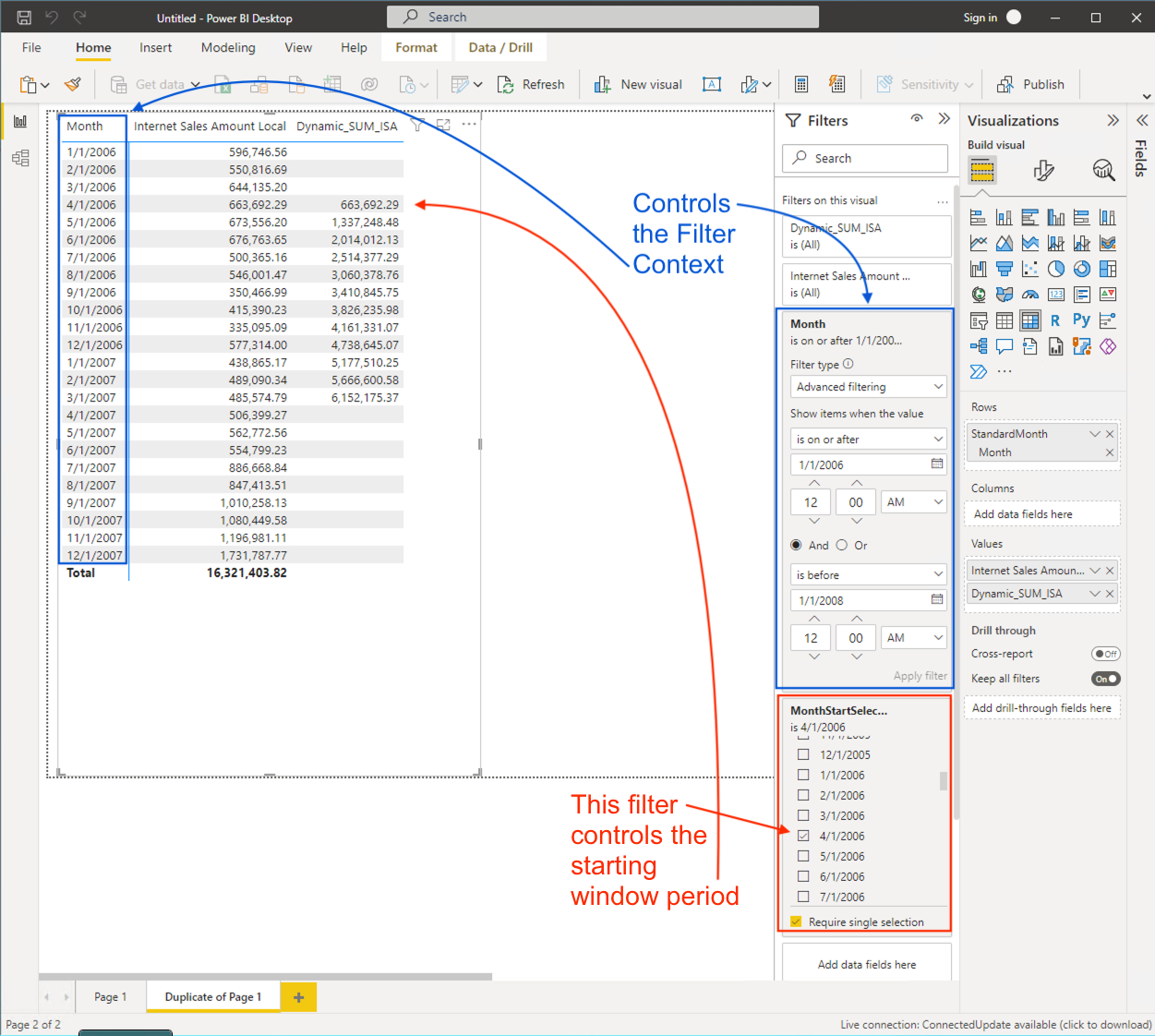Viewport: 1155px width, 1036px height.
Task: Select the And radio button
Action: click(796, 545)
